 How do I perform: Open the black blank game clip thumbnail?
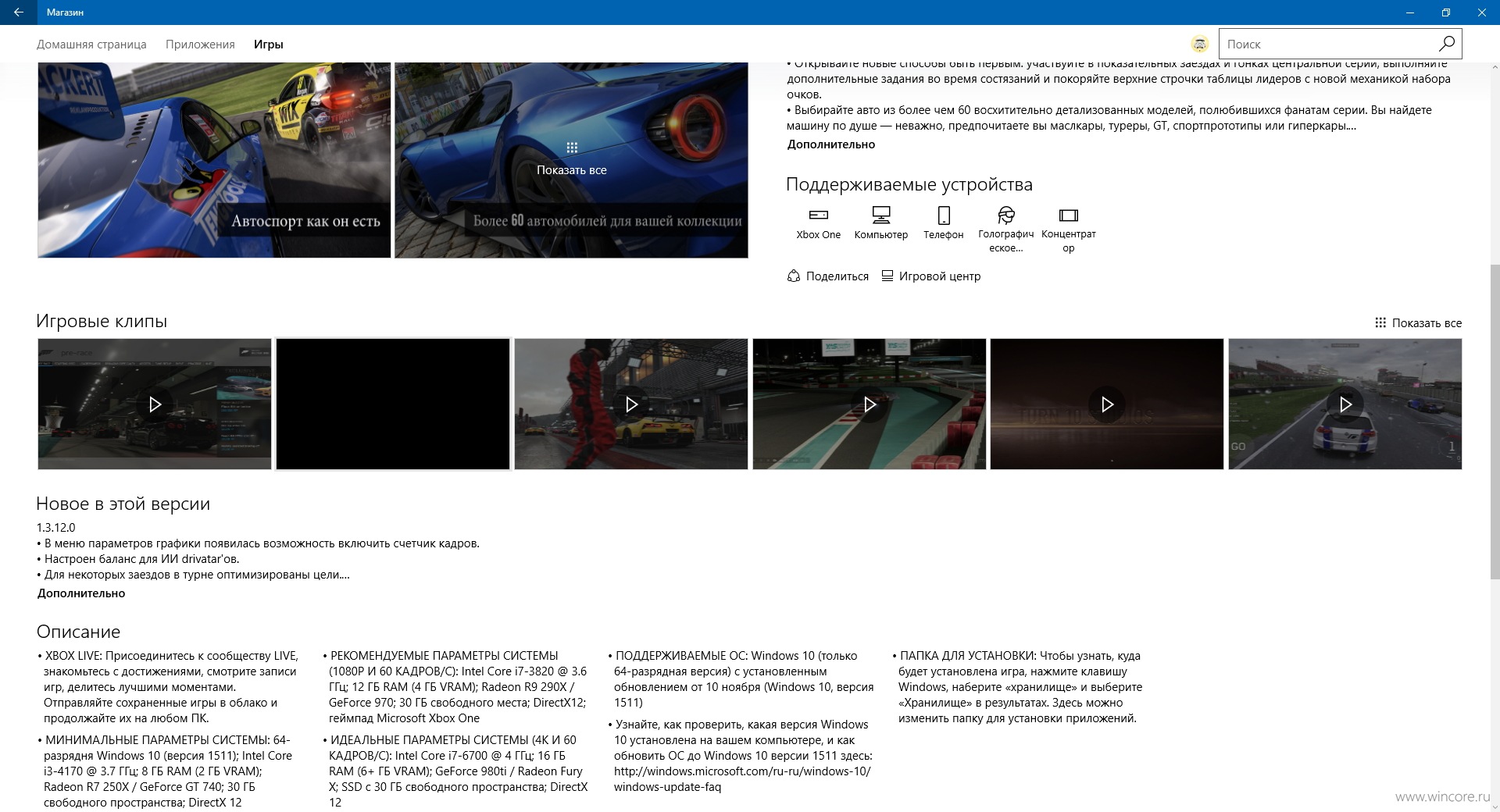393,404
